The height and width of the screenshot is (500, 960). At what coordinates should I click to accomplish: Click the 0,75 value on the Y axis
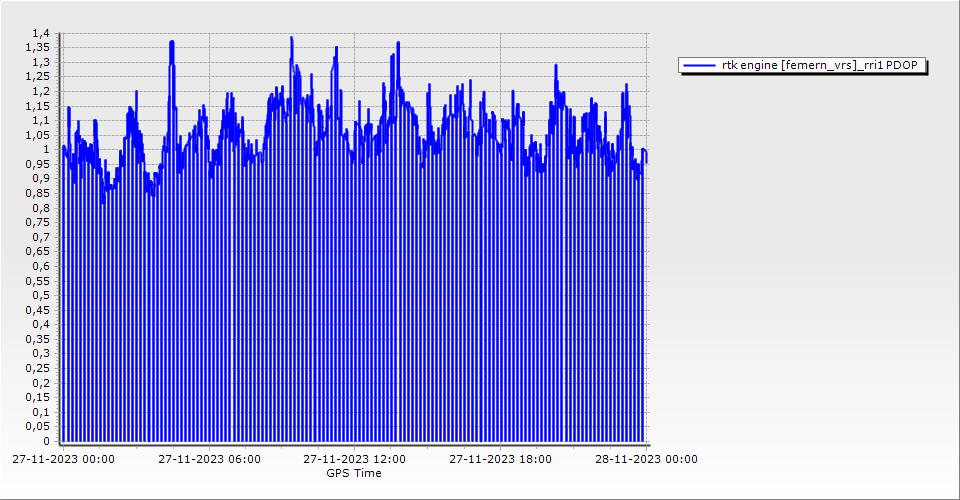click(38, 223)
